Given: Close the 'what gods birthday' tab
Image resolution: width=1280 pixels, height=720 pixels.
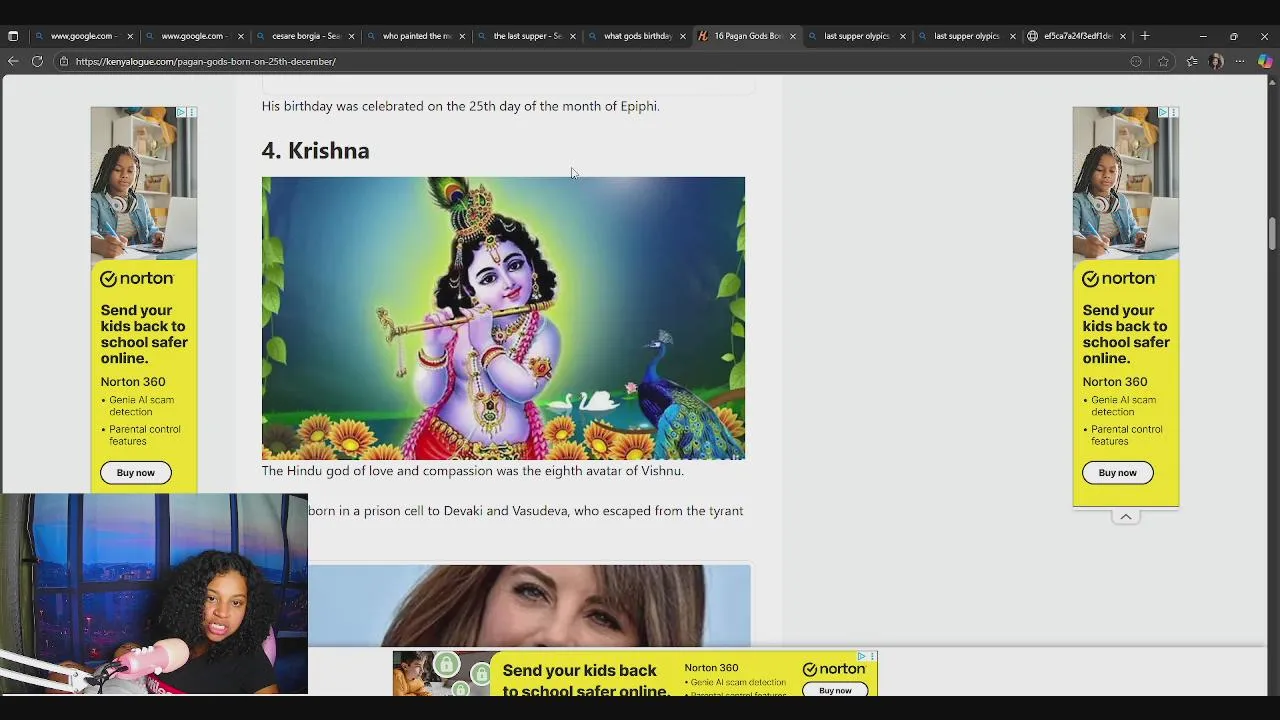Looking at the screenshot, I should [683, 36].
